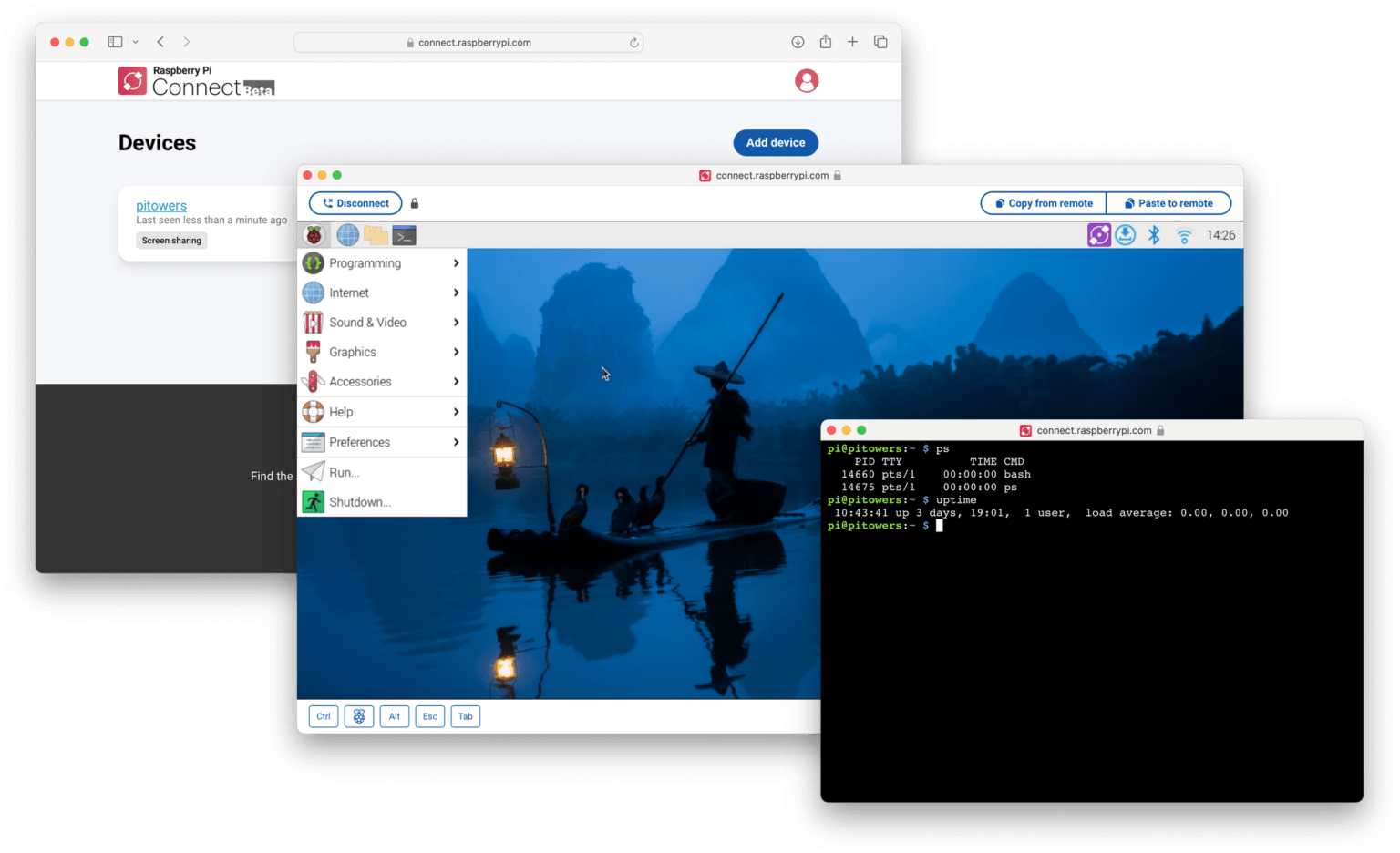Screen dimensions: 1400x853
Task: Open the Preferences menu entry
Action: (x=382, y=442)
